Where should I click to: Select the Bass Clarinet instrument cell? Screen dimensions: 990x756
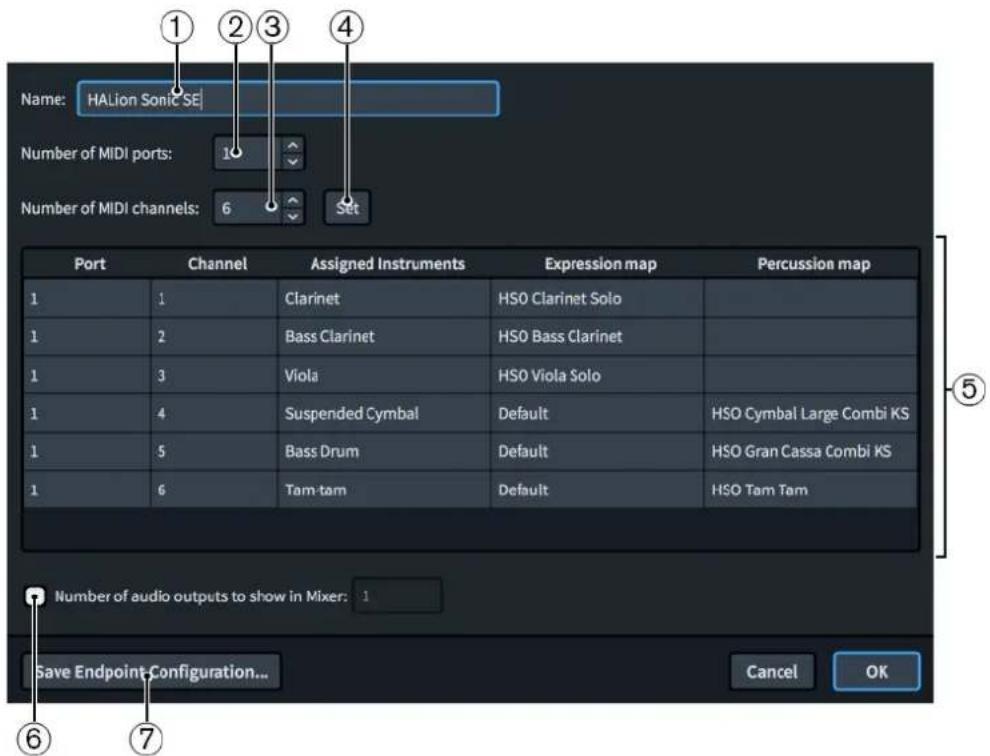(384, 336)
